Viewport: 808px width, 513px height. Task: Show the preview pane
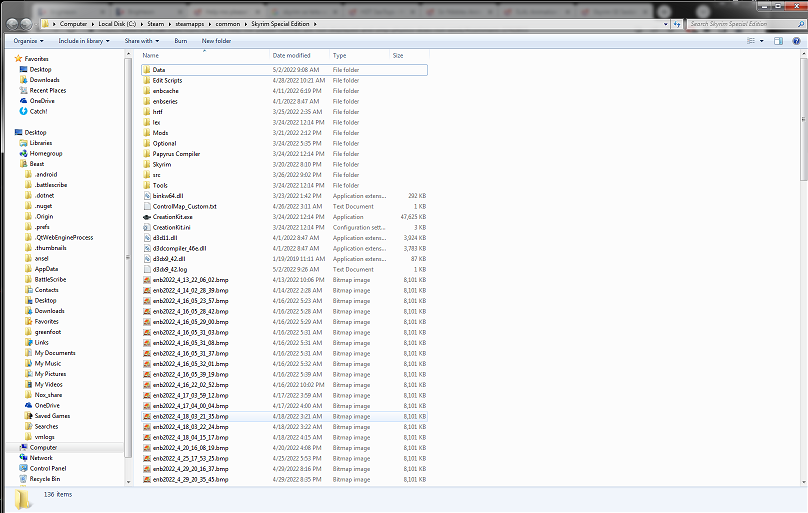(x=778, y=41)
